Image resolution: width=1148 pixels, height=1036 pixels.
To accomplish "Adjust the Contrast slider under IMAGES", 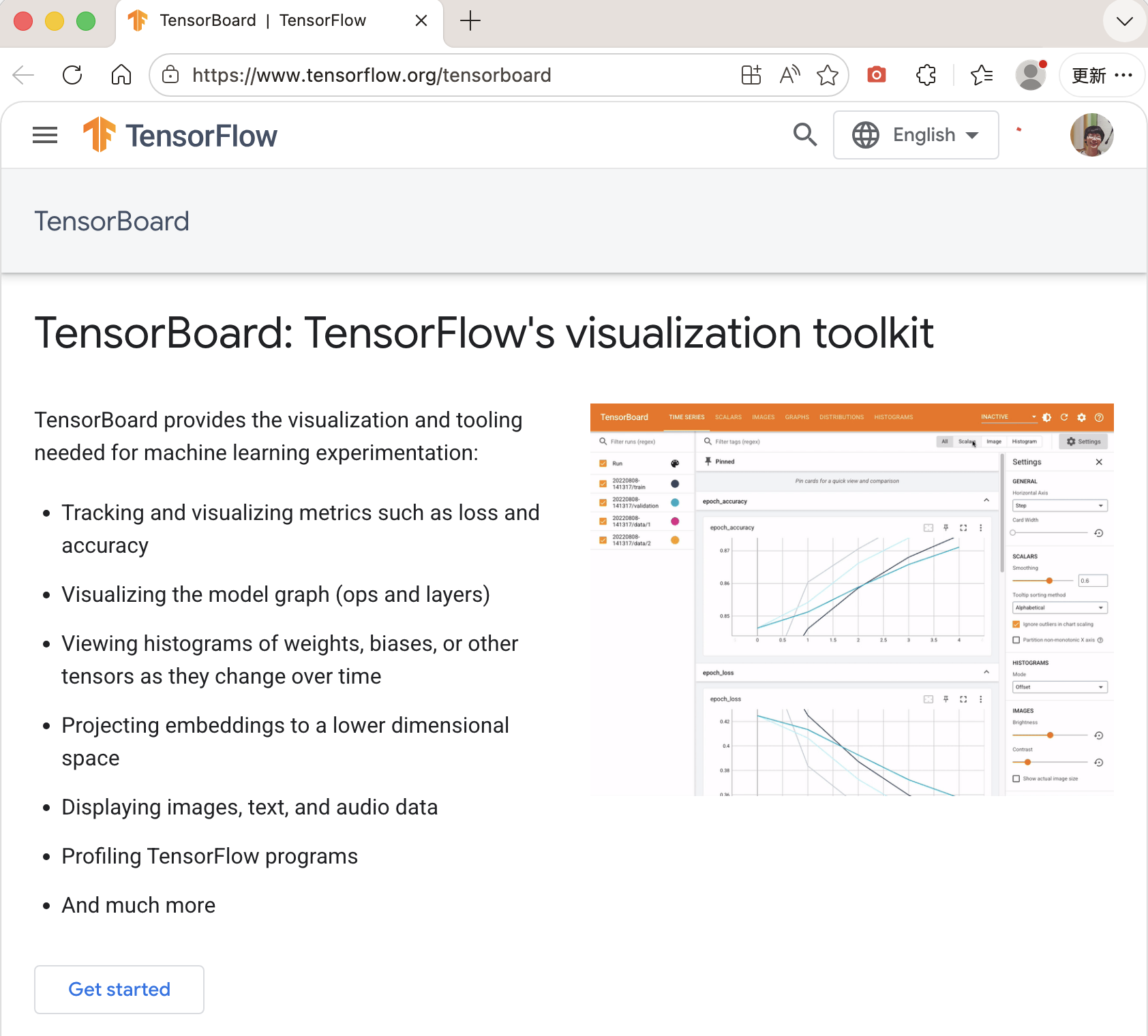I will point(1050,762).
